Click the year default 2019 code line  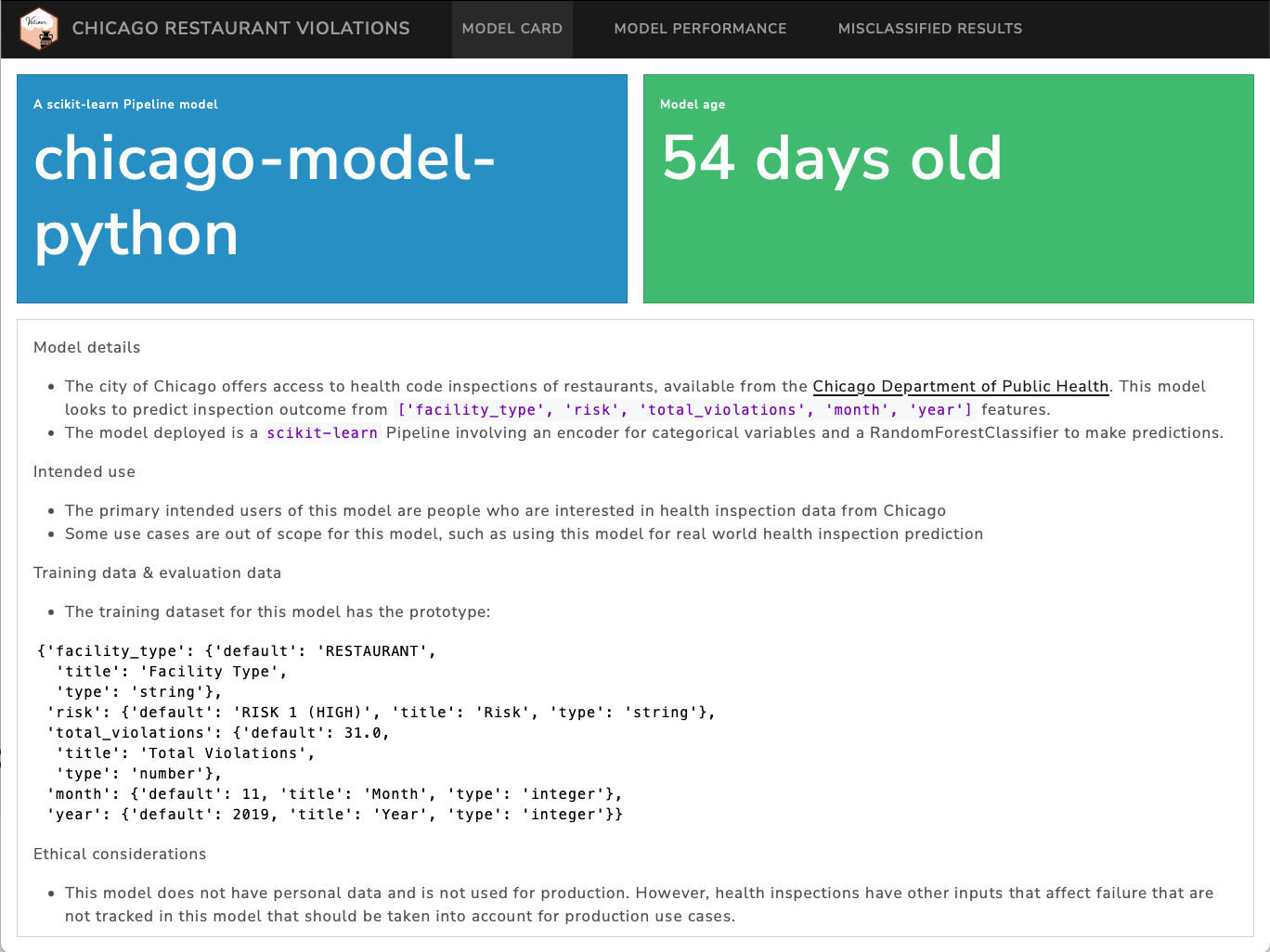click(x=335, y=815)
